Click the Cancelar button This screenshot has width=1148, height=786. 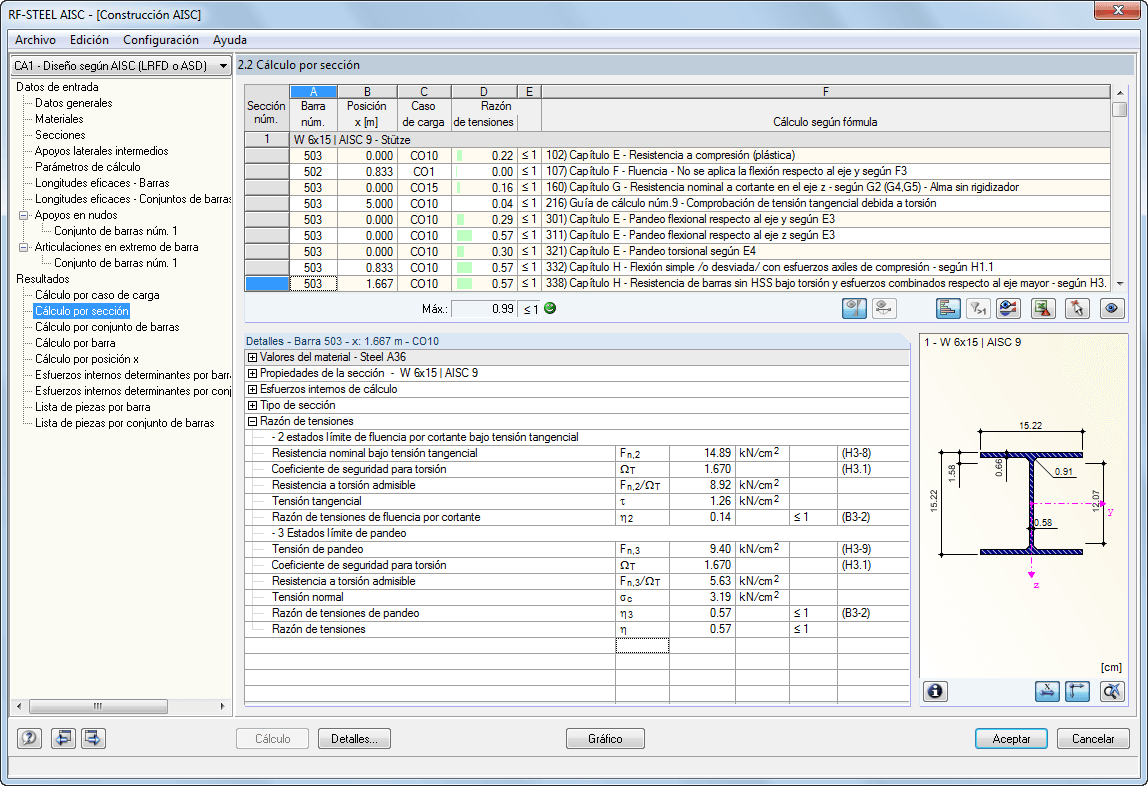point(1093,738)
